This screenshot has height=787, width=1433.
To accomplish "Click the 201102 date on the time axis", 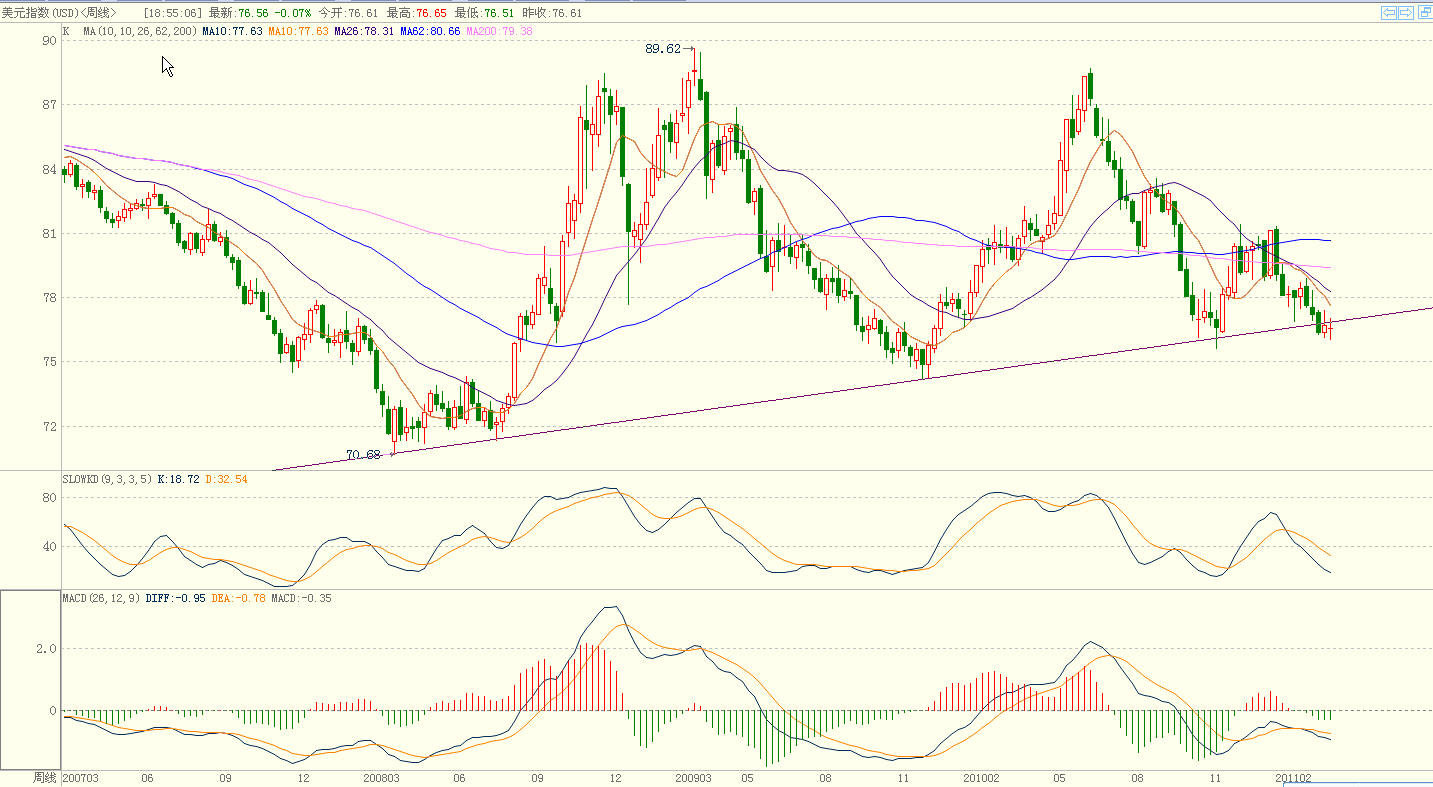I will [1293, 777].
